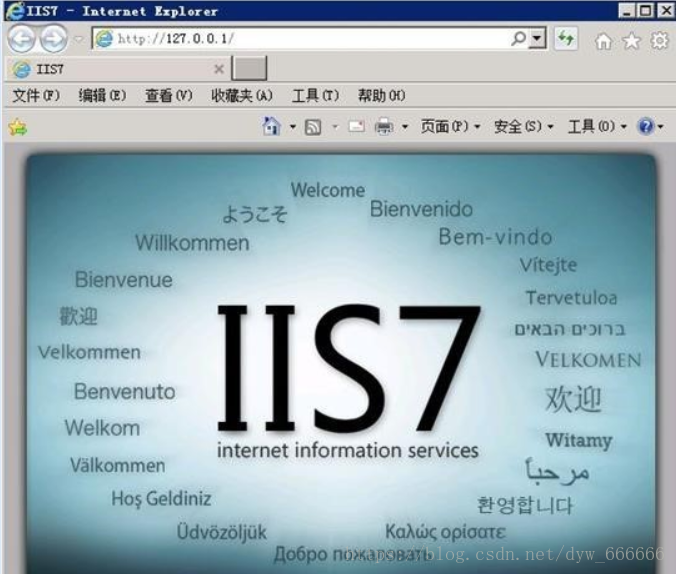Expand the address bar autocomplete dropdown arrow
The image size is (676, 574).
pos(537,38)
